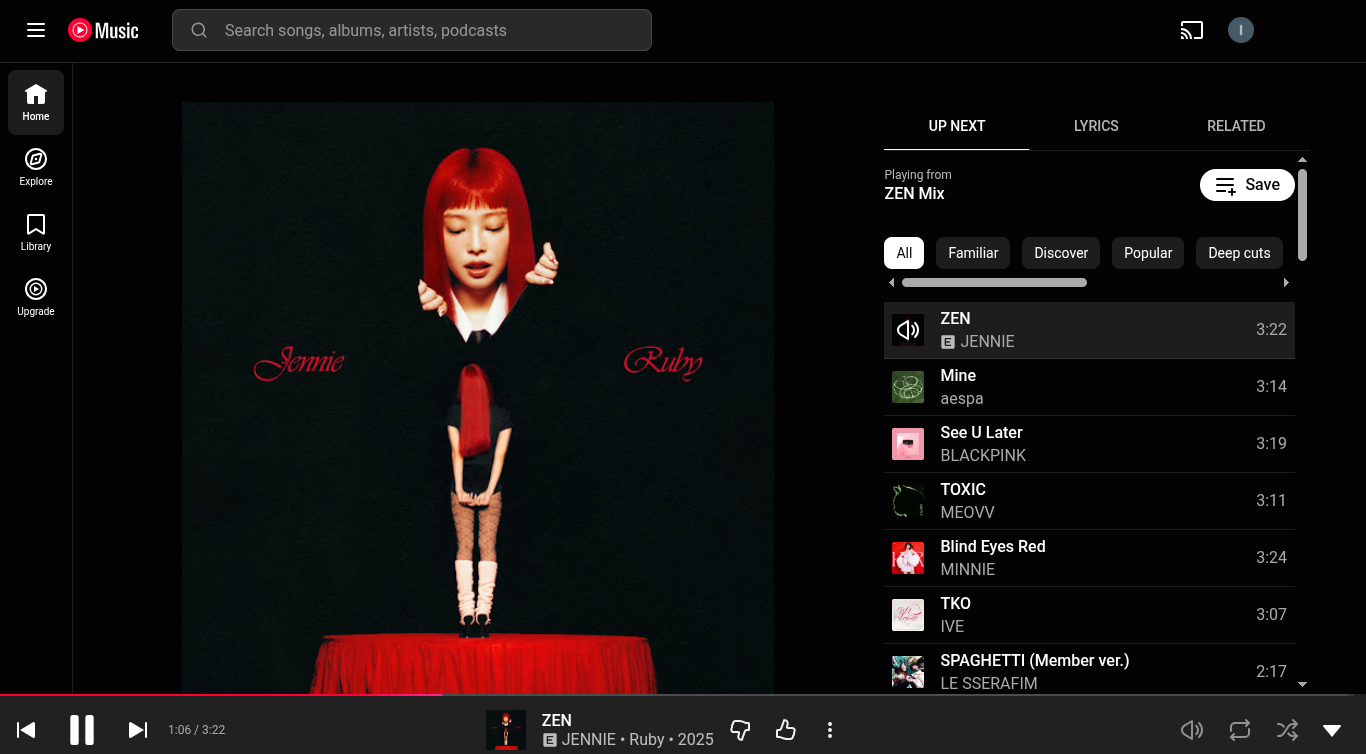
Task: Focus the song search box
Action: coord(412,30)
